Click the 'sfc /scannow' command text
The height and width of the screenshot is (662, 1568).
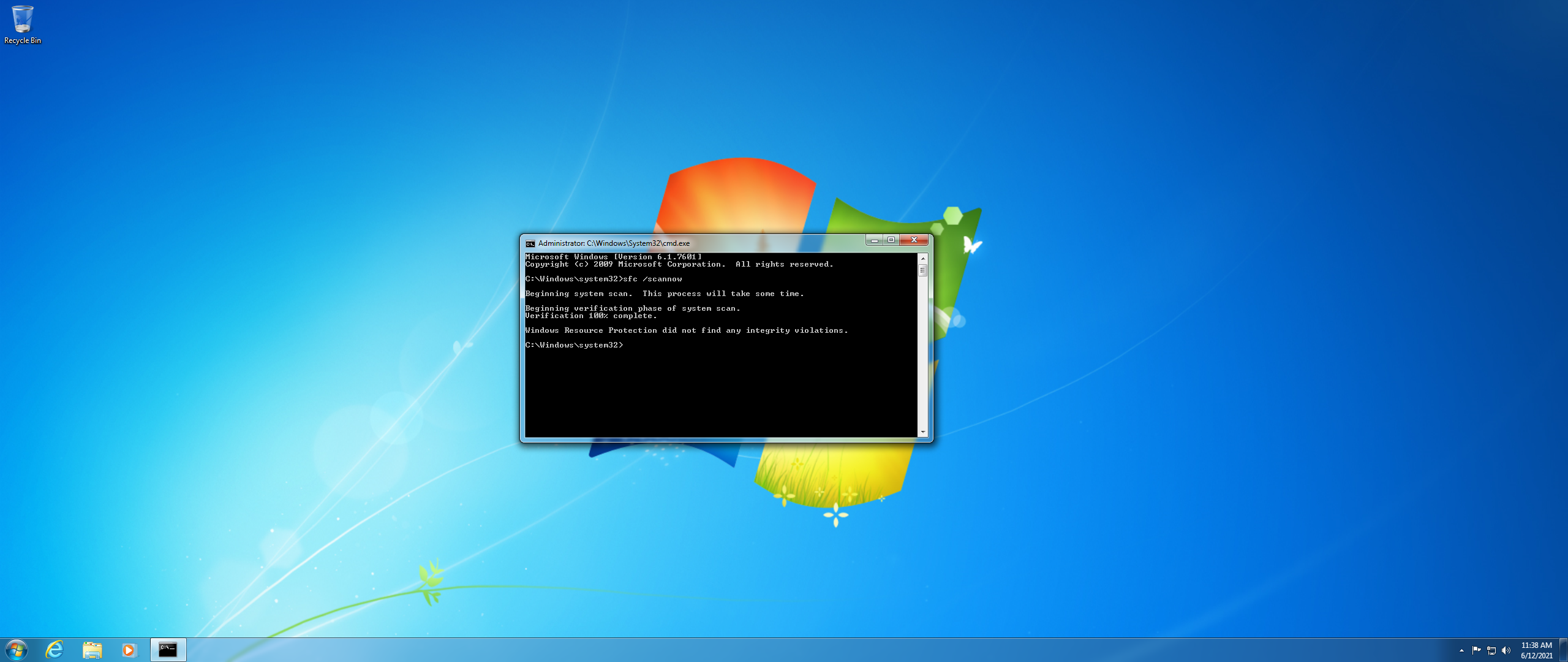(652, 279)
